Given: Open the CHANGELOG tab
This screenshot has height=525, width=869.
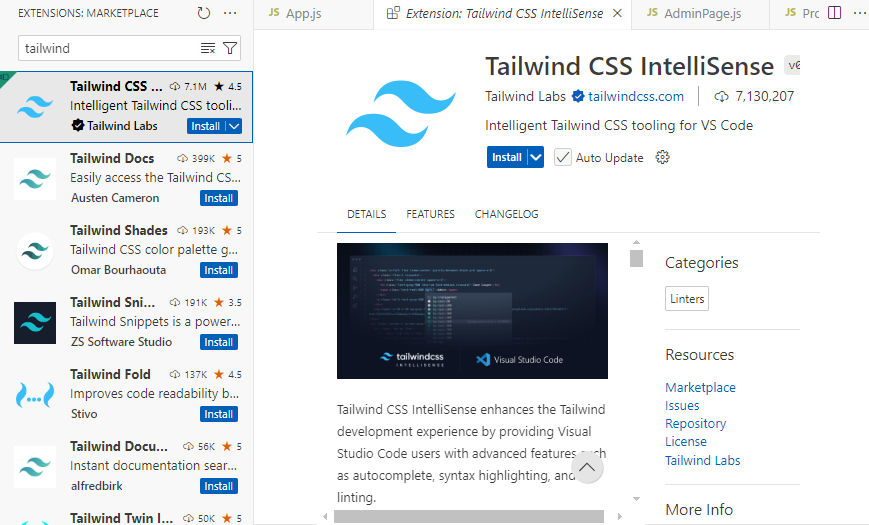Looking at the screenshot, I should point(507,214).
